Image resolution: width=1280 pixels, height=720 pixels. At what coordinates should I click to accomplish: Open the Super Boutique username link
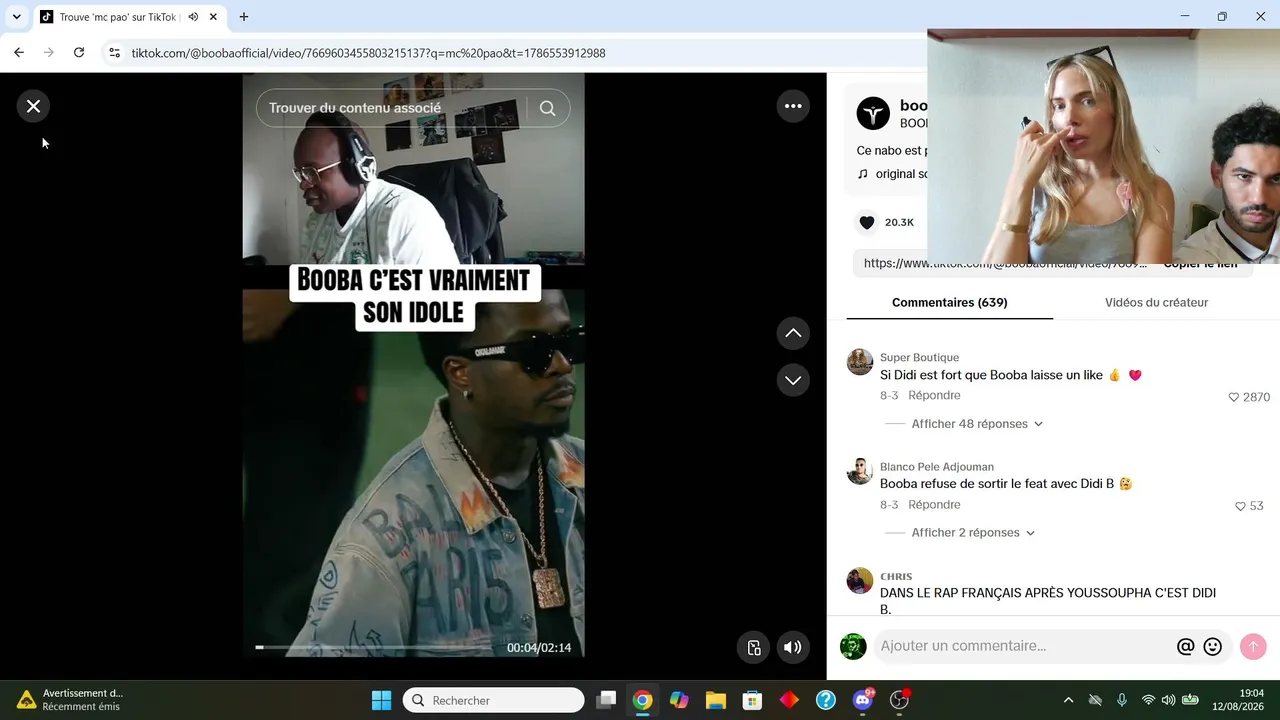(x=919, y=357)
